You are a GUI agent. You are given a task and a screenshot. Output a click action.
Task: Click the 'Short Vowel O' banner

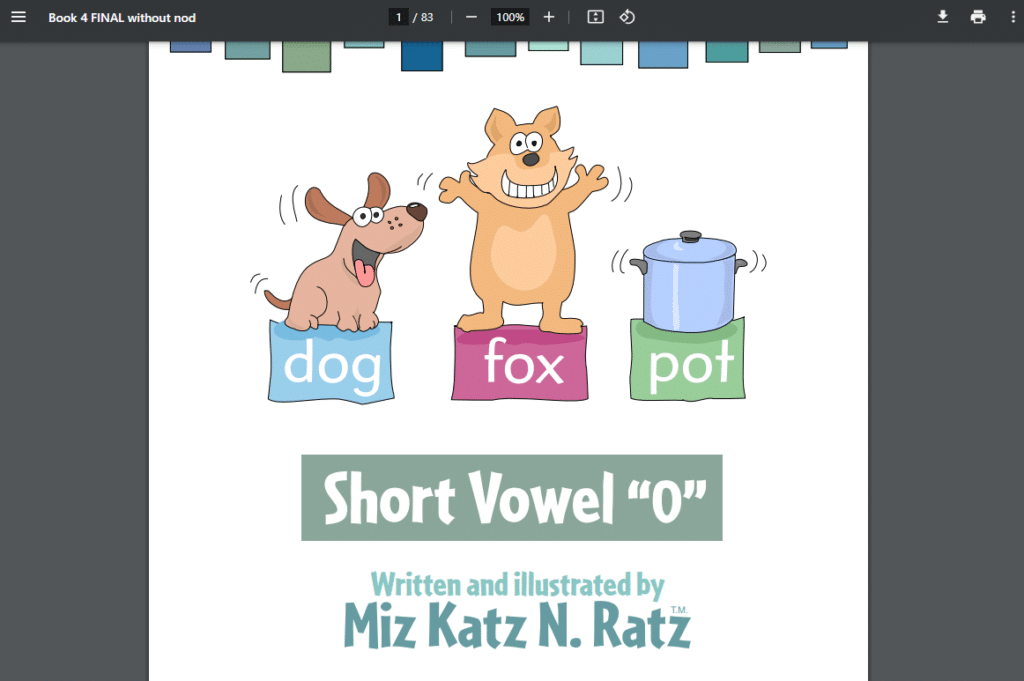pyautogui.click(x=511, y=497)
